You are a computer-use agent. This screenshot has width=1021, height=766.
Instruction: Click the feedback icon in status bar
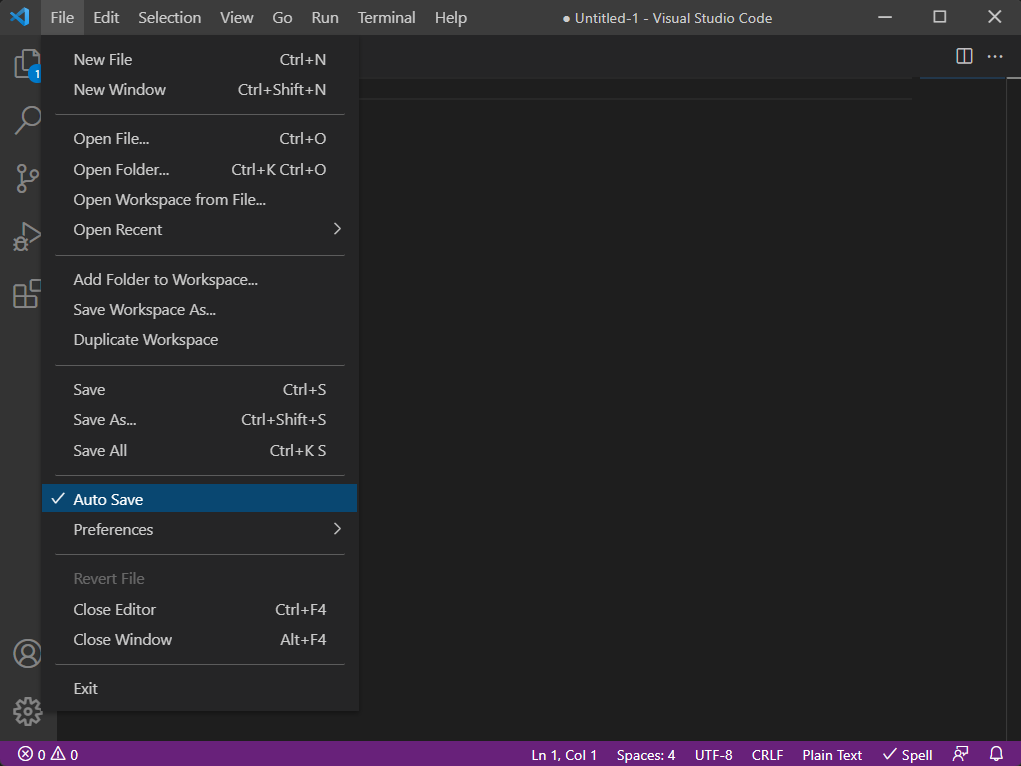[960, 754]
